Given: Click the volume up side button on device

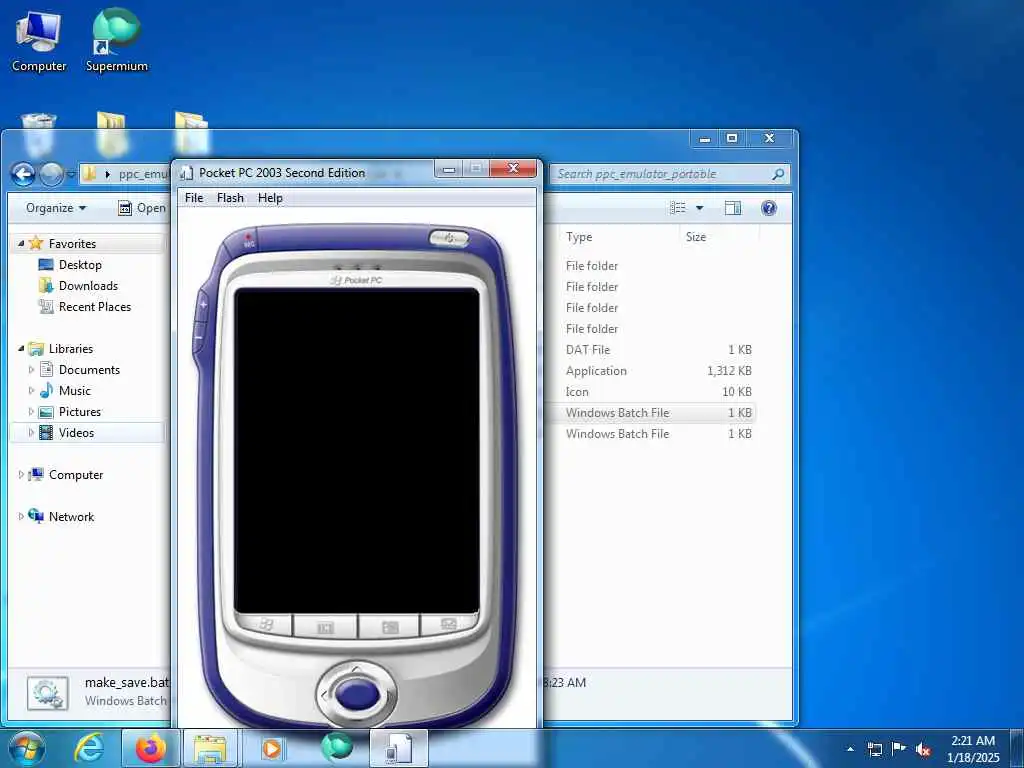Looking at the screenshot, I should pyautogui.click(x=203, y=304).
